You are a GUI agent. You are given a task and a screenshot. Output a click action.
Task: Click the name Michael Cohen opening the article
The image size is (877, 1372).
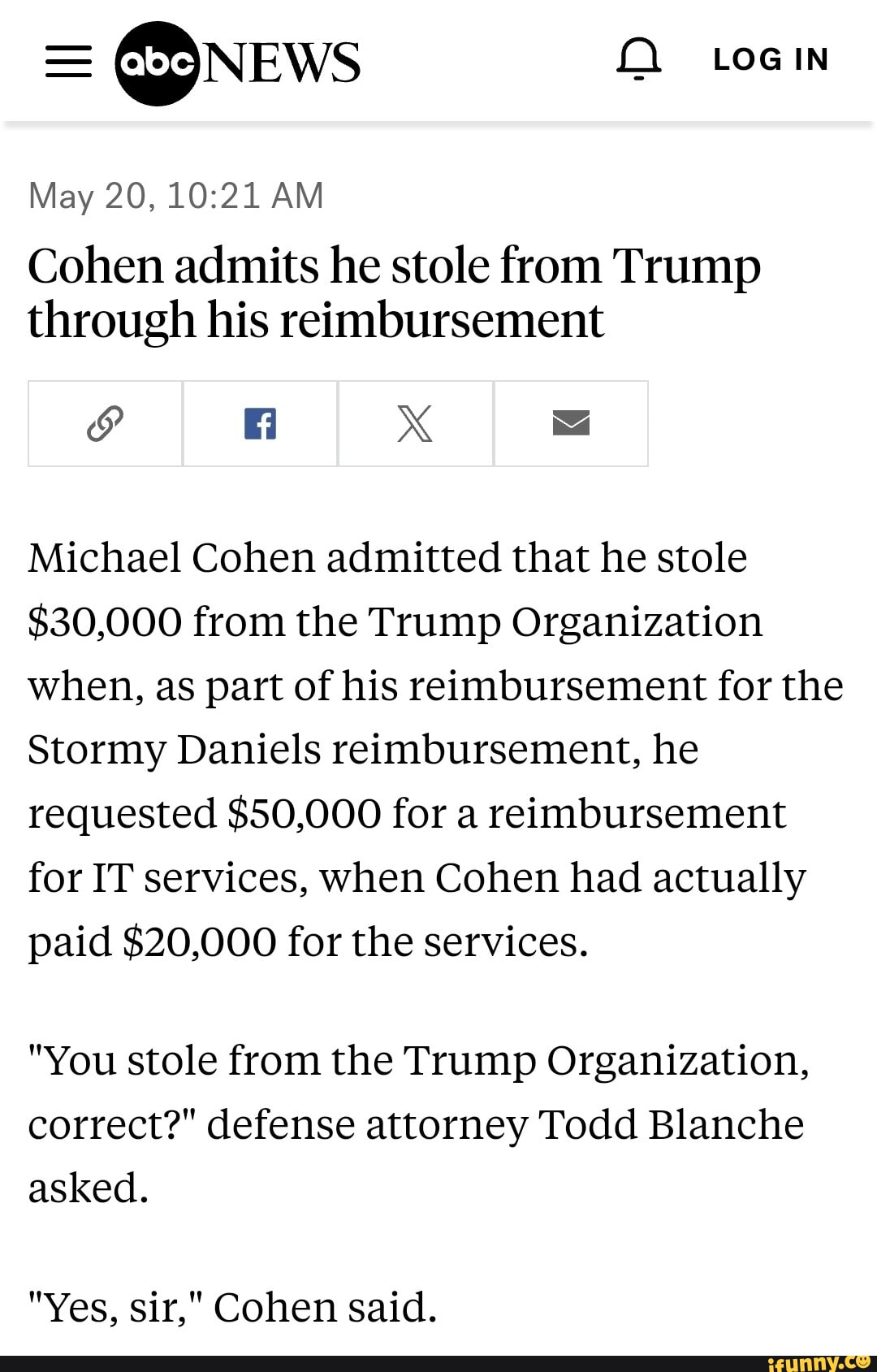click(x=171, y=558)
